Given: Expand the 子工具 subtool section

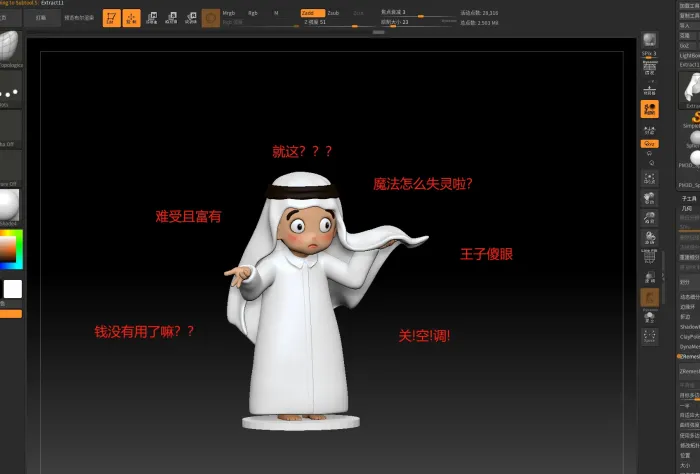Looking at the screenshot, I should pyautogui.click(x=689, y=199).
